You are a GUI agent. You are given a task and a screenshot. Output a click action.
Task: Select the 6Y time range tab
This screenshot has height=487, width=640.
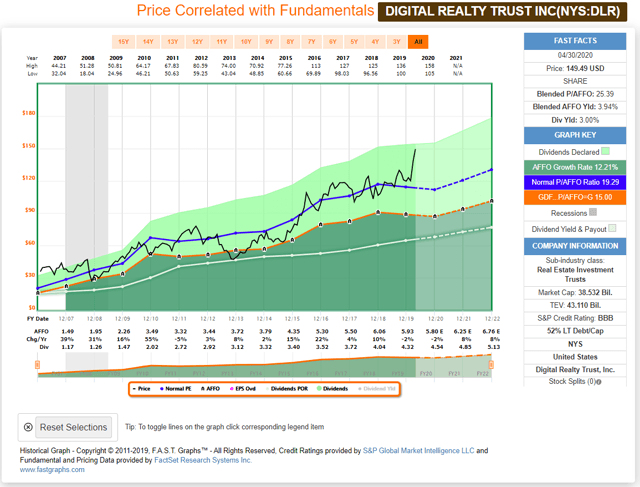point(333,42)
